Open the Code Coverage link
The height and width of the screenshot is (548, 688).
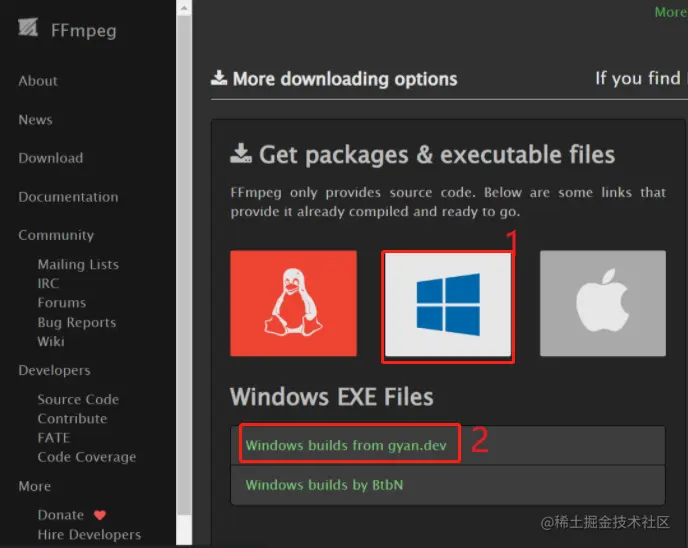86,458
